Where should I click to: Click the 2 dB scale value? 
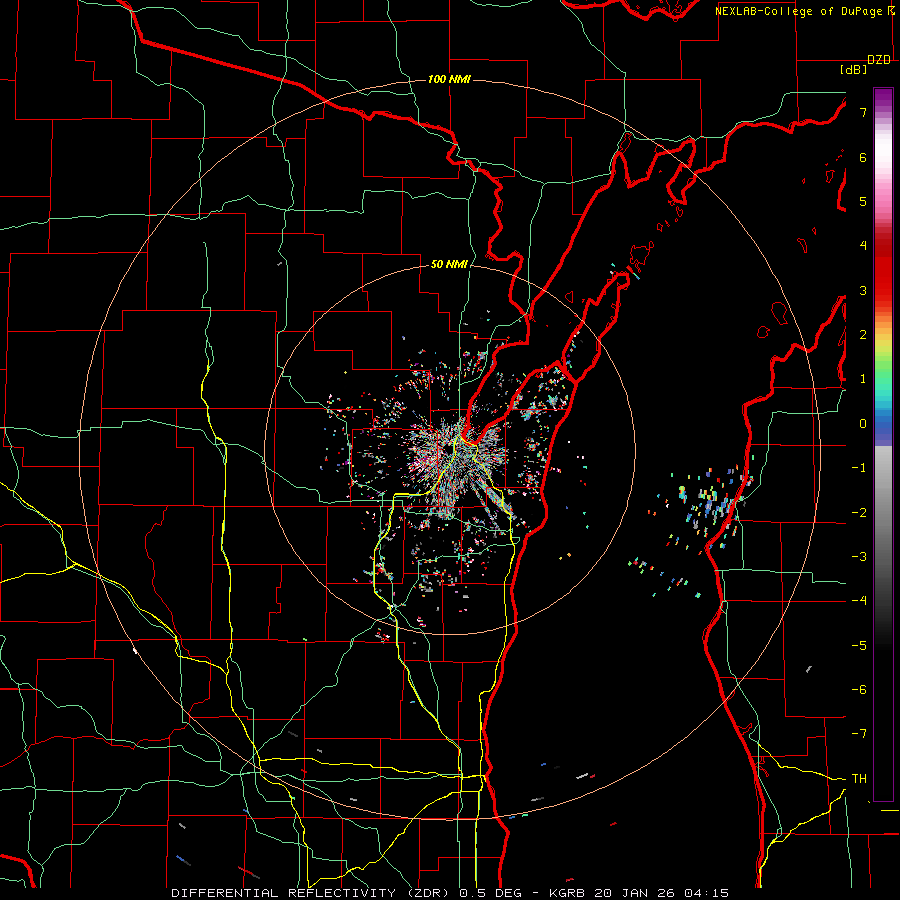863,335
